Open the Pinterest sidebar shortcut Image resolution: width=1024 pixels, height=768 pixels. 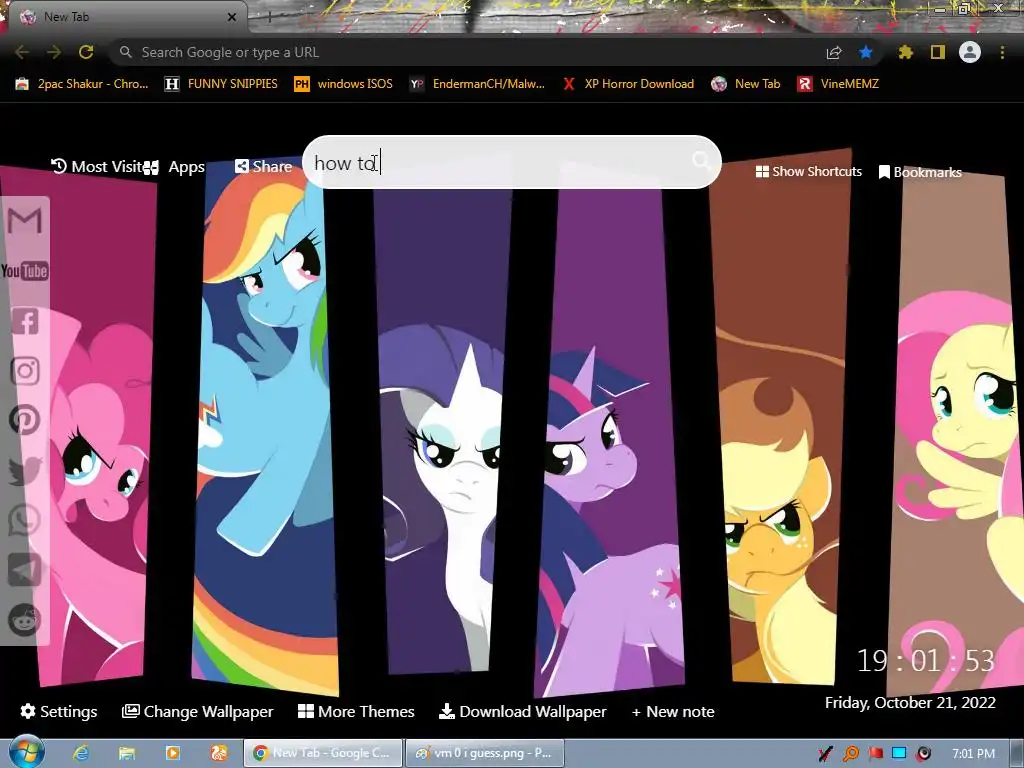tap(25, 420)
